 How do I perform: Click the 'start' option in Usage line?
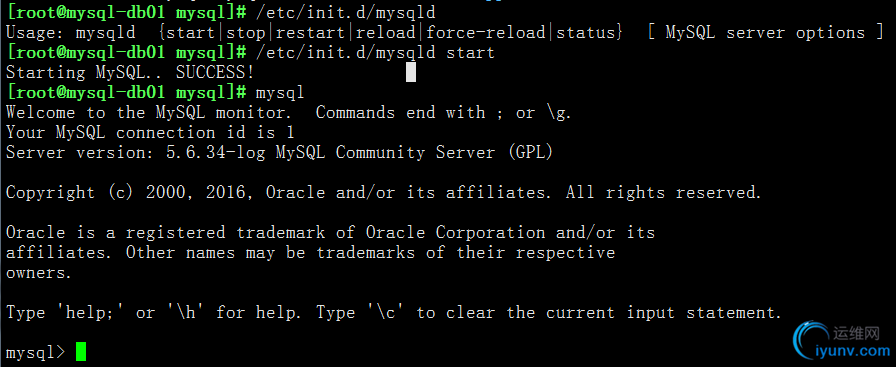point(190,33)
